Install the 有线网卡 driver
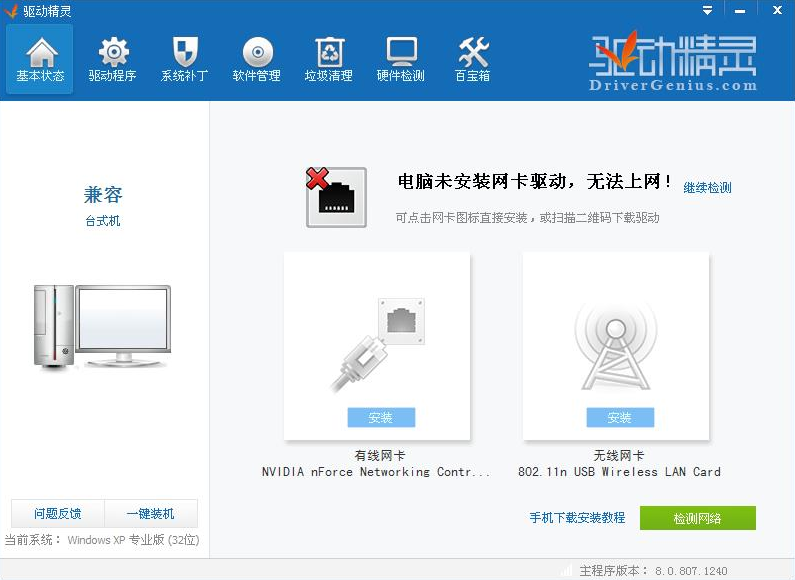The width and height of the screenshot is (795, 580). [x=381, y=418]
